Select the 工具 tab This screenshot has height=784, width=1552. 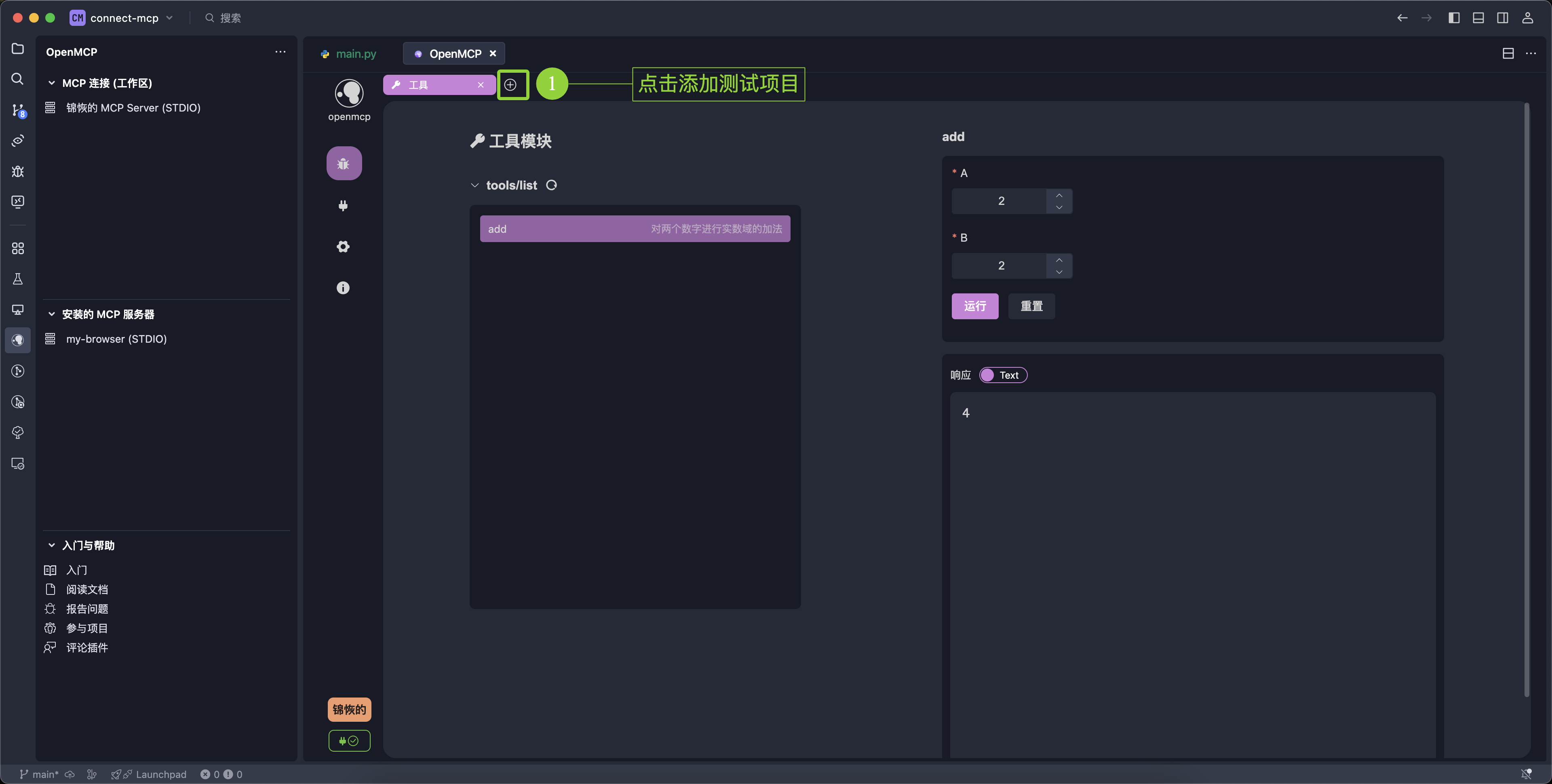click(431, 85)
